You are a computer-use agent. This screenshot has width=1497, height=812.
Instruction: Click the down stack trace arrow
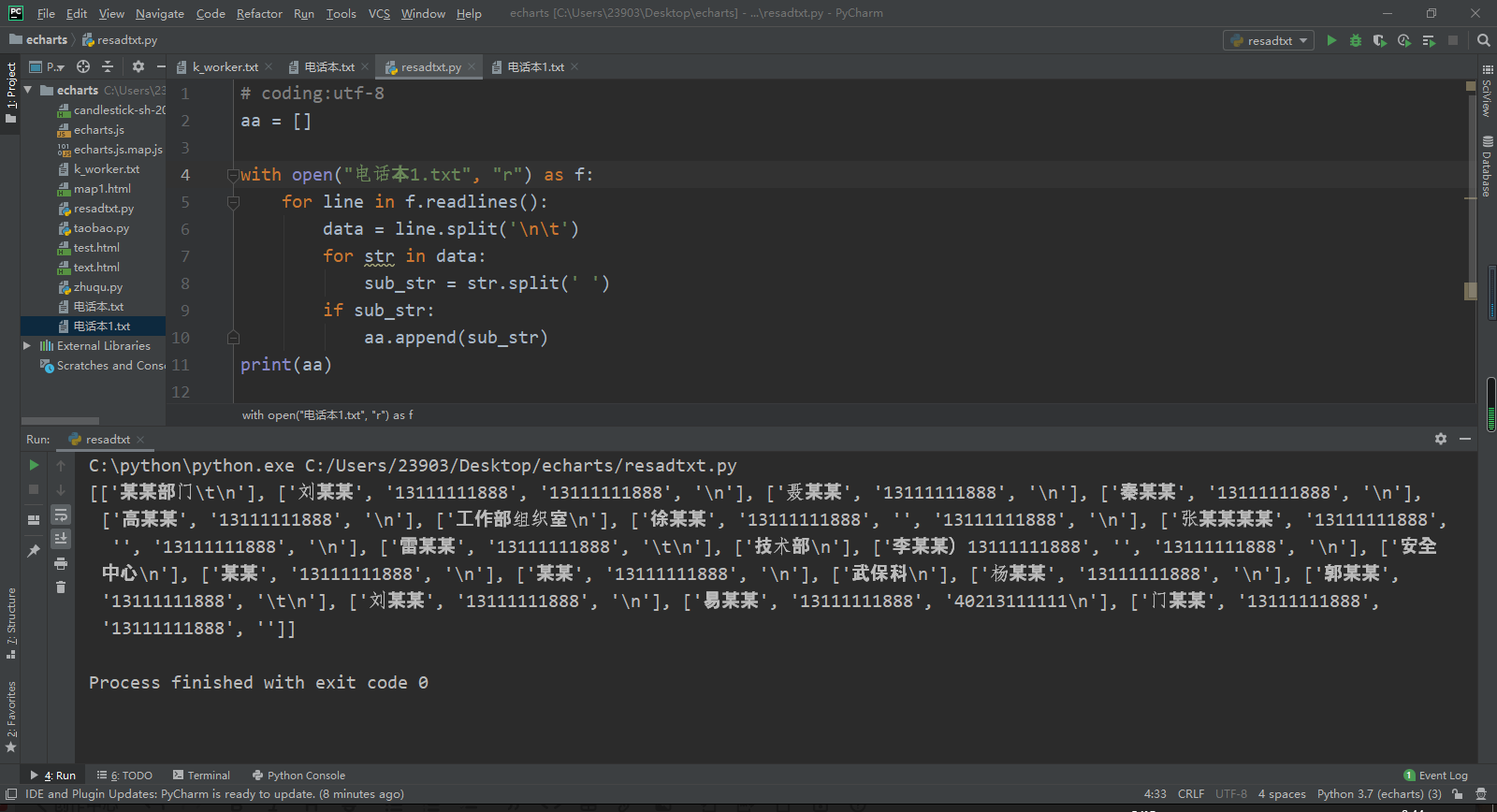tap(61, 489)
